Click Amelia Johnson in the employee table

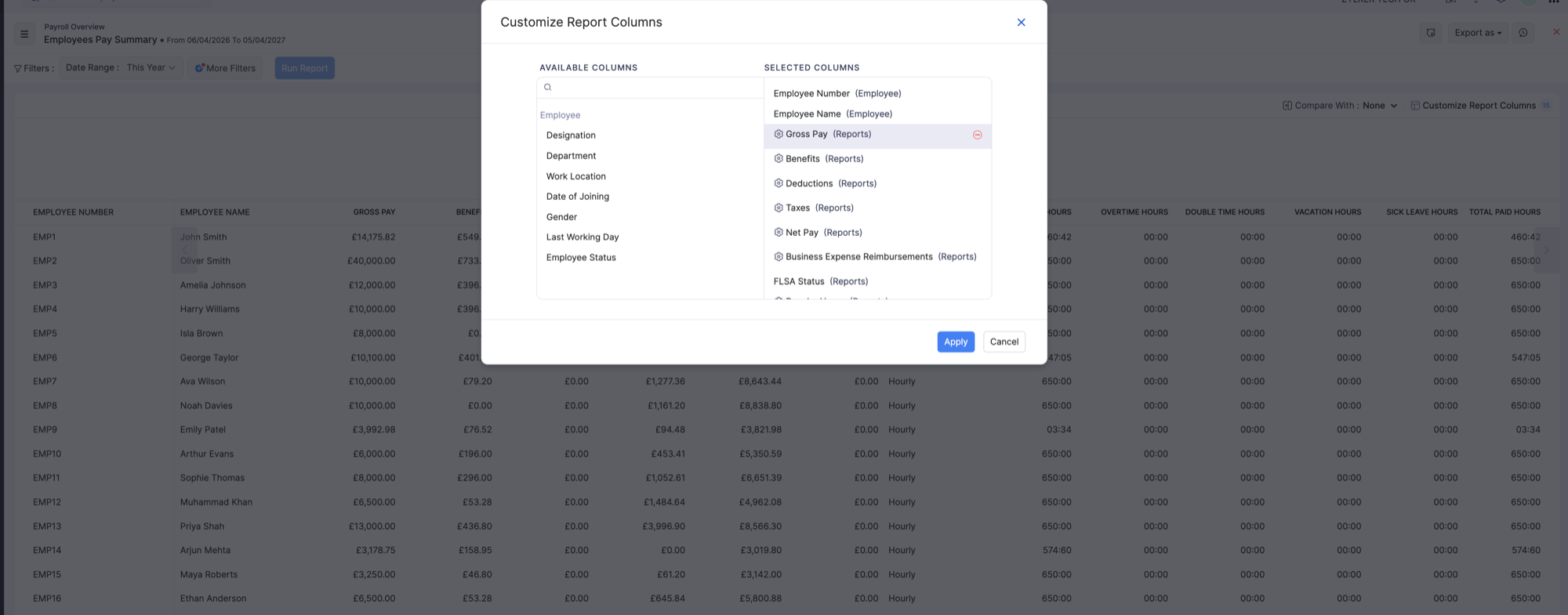[212, 285]
